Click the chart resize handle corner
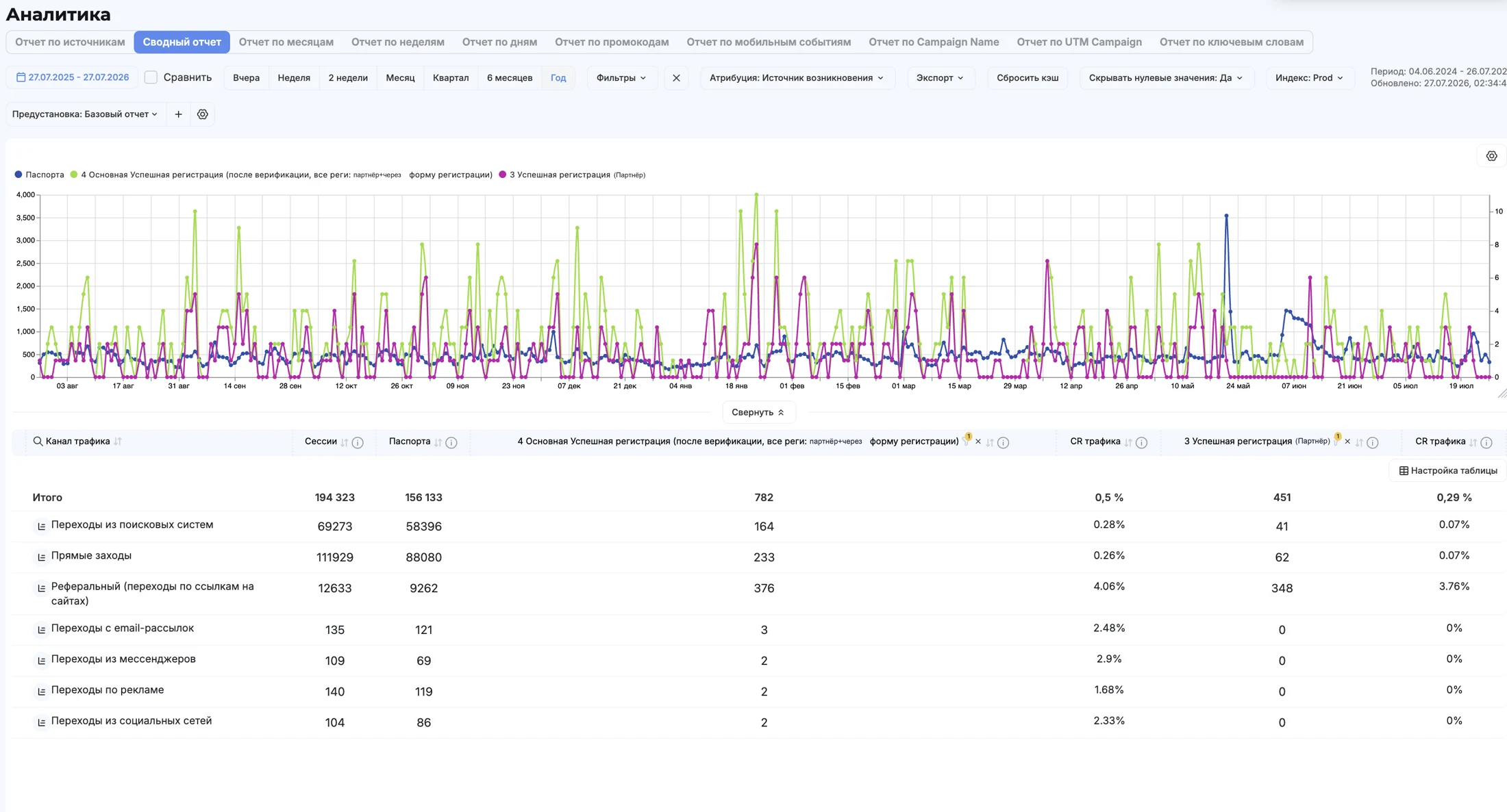 point(1502,394)
